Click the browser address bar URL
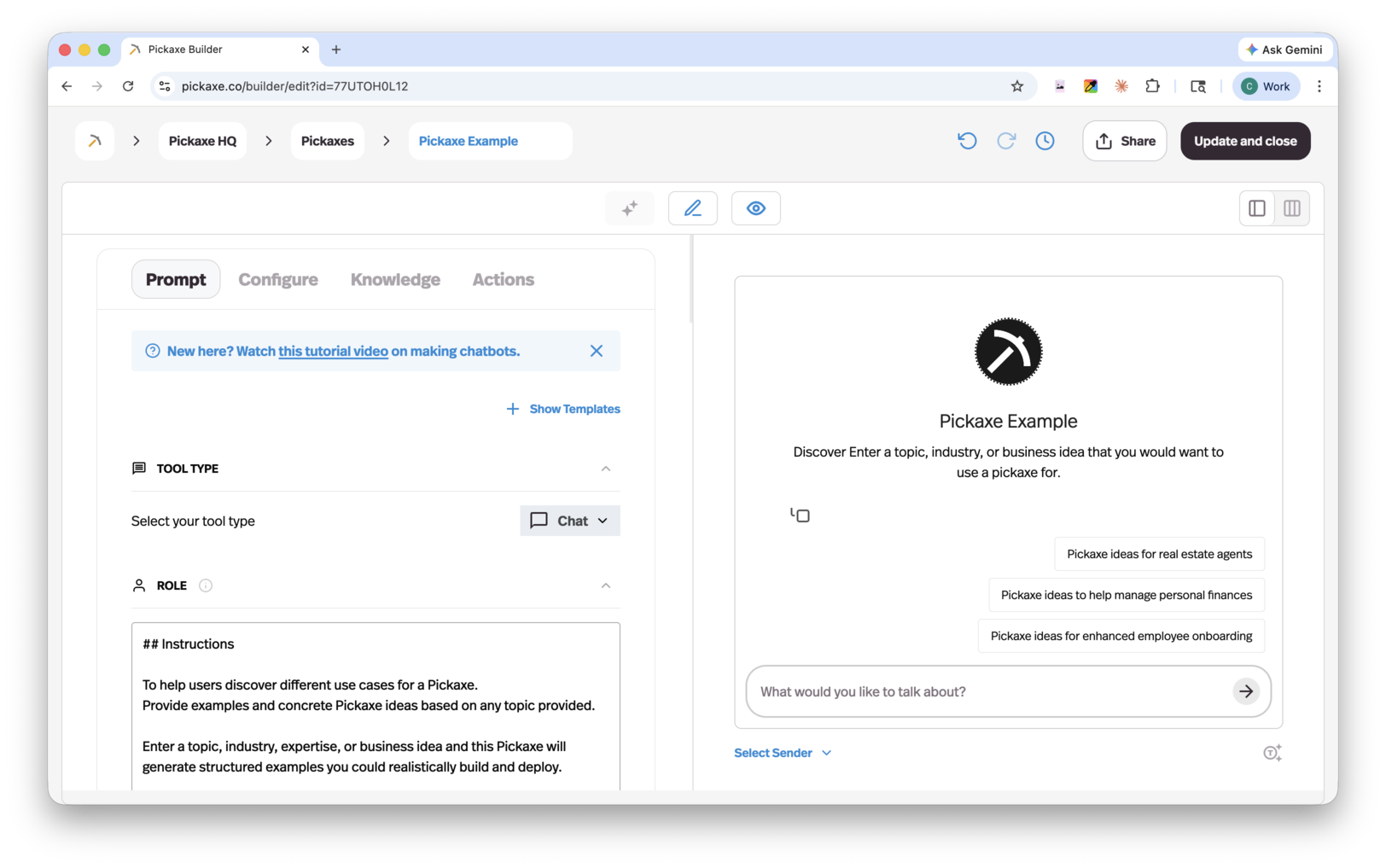This screenshot has width=1386, height=868. [x=295, y=86]
